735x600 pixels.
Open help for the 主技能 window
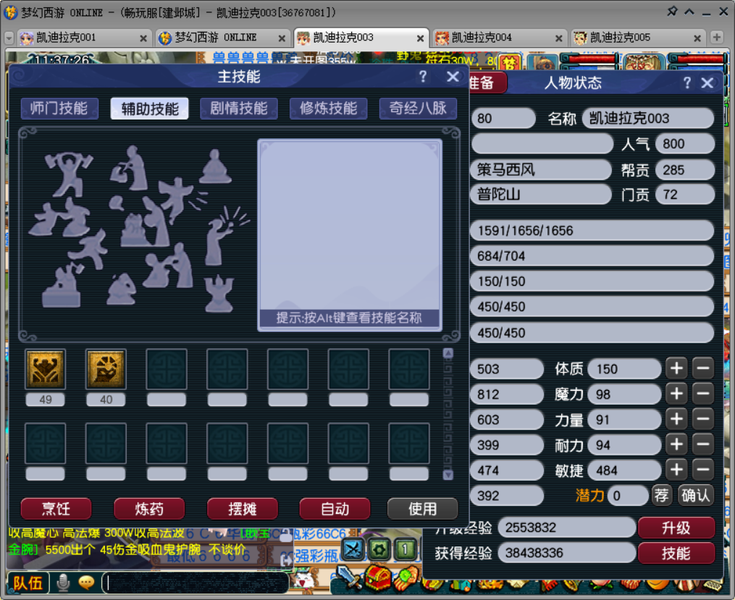pyautogui.click(x=422, y=76)
